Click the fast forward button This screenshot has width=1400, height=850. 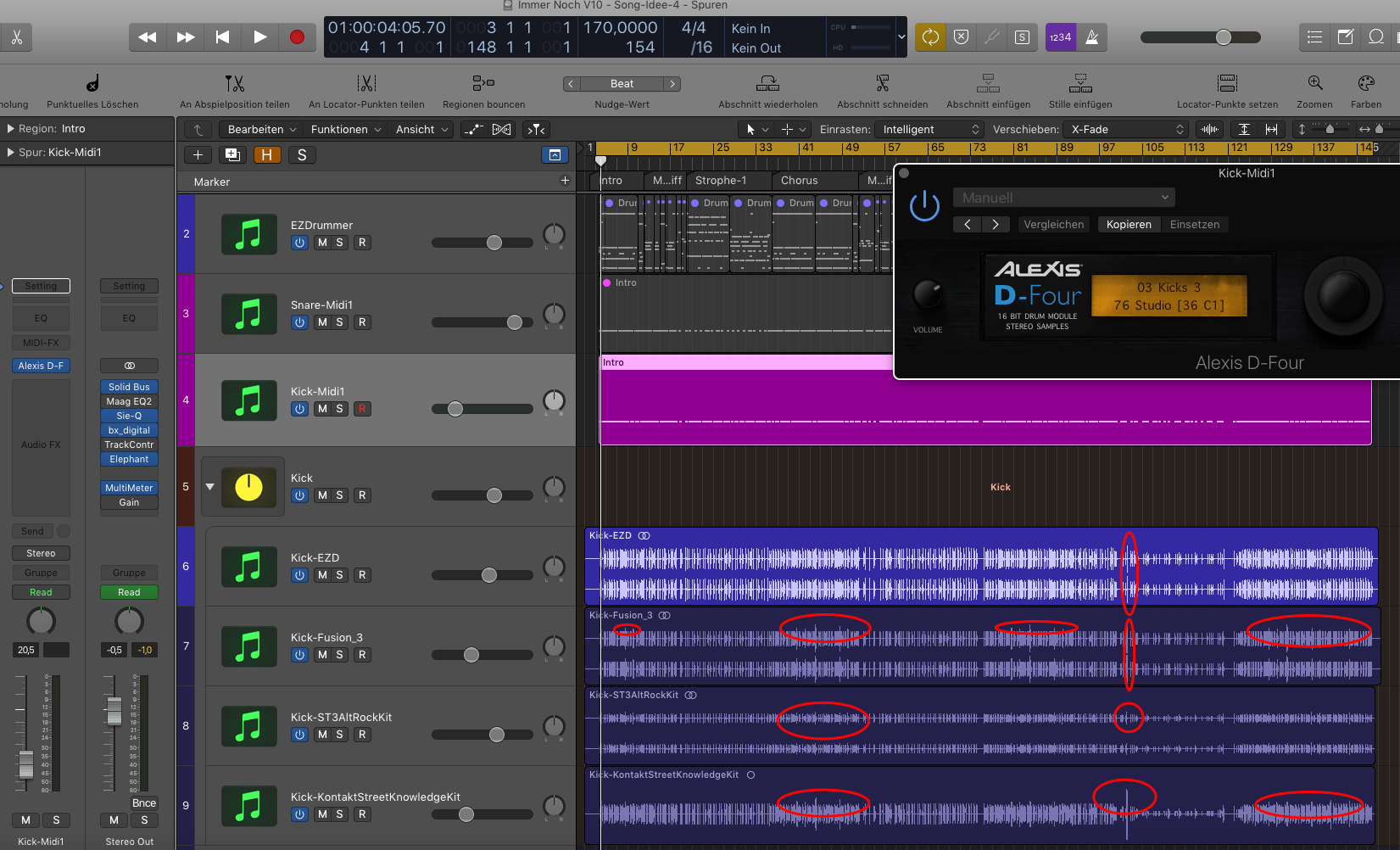[x=185, y=37]
